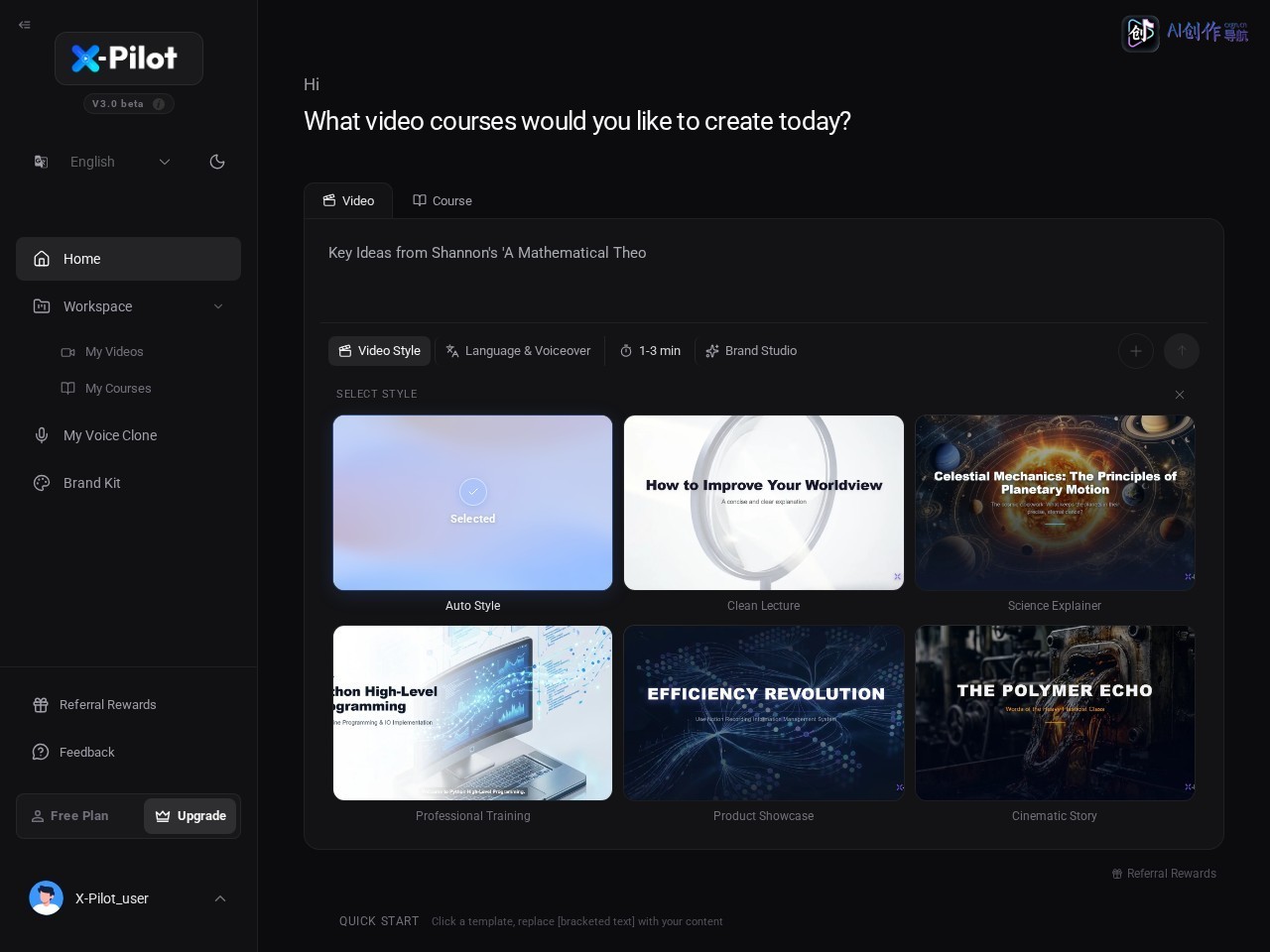Open Language & Voiceover options
Viewport: 1270px width, 952px height.
click(x=518, y=351)
